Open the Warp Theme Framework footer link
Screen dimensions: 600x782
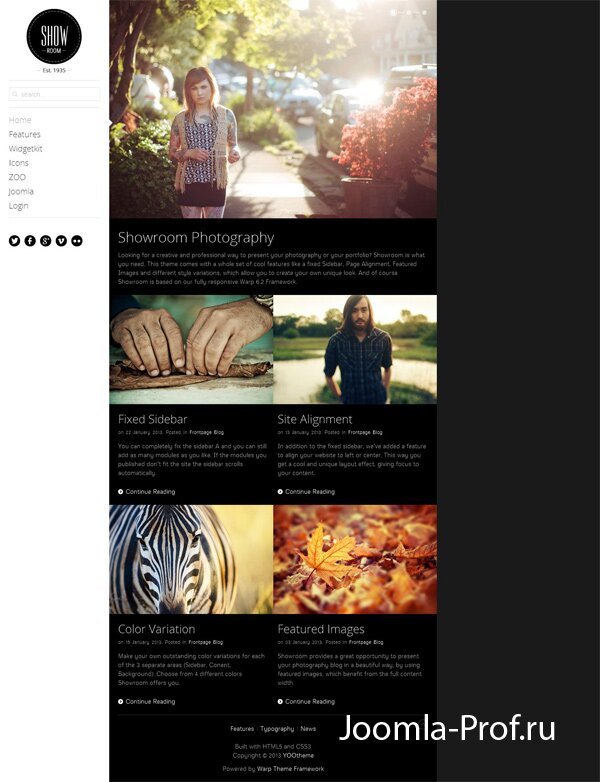290,769
